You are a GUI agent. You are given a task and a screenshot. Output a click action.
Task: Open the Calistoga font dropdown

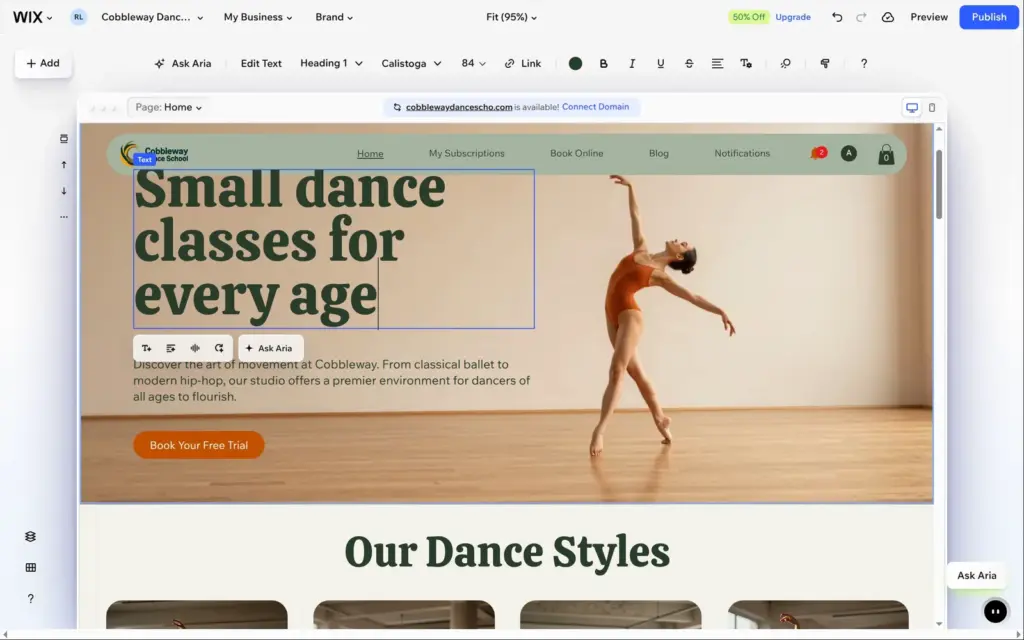point(411,63)
